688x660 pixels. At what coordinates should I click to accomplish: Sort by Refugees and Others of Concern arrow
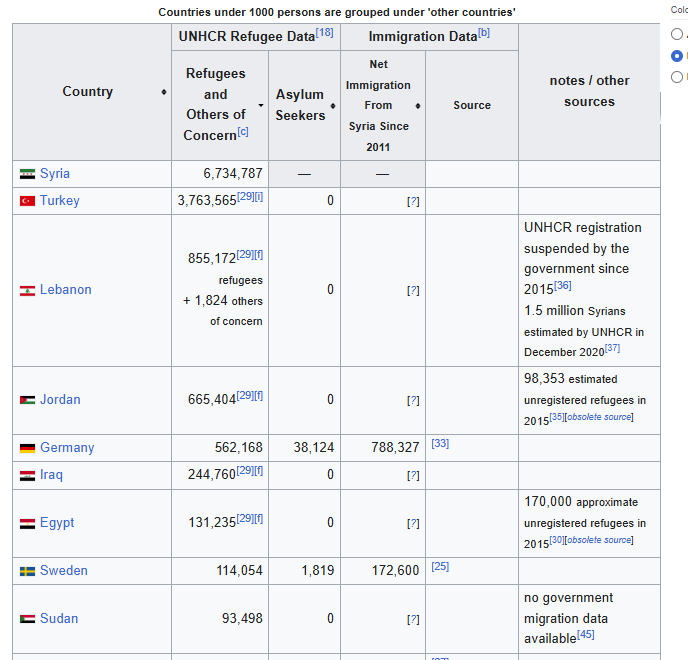[261, 105]
